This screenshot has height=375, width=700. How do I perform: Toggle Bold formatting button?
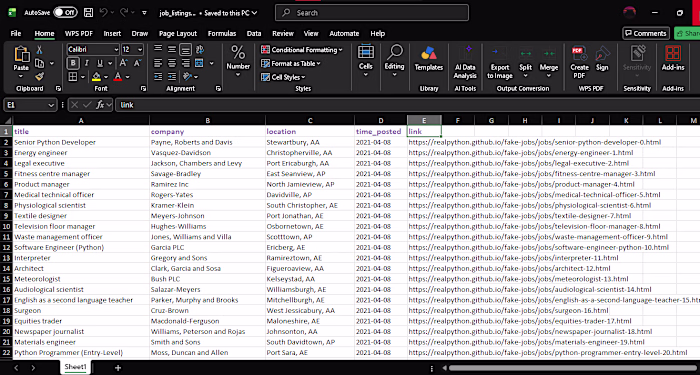pos(73,63)
